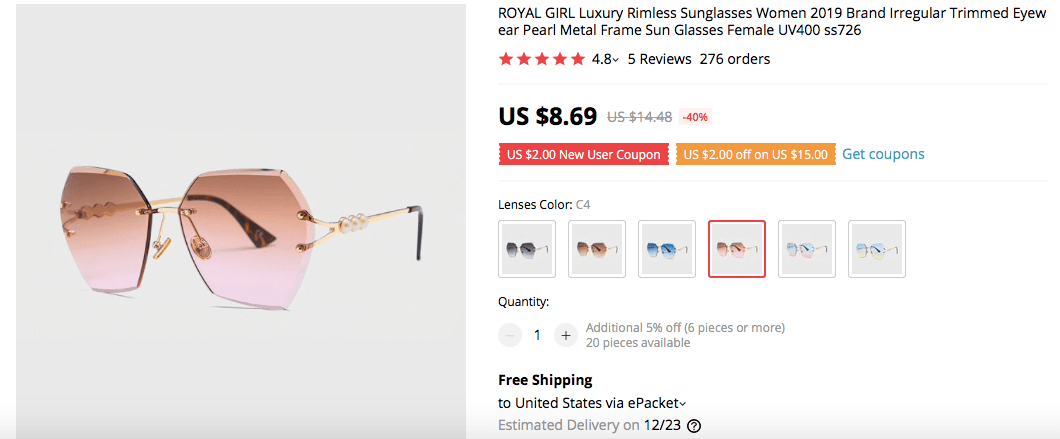Expand the 4.8 rating breakdown arrow
This screenshot has height=439, width=1060.
616,60
